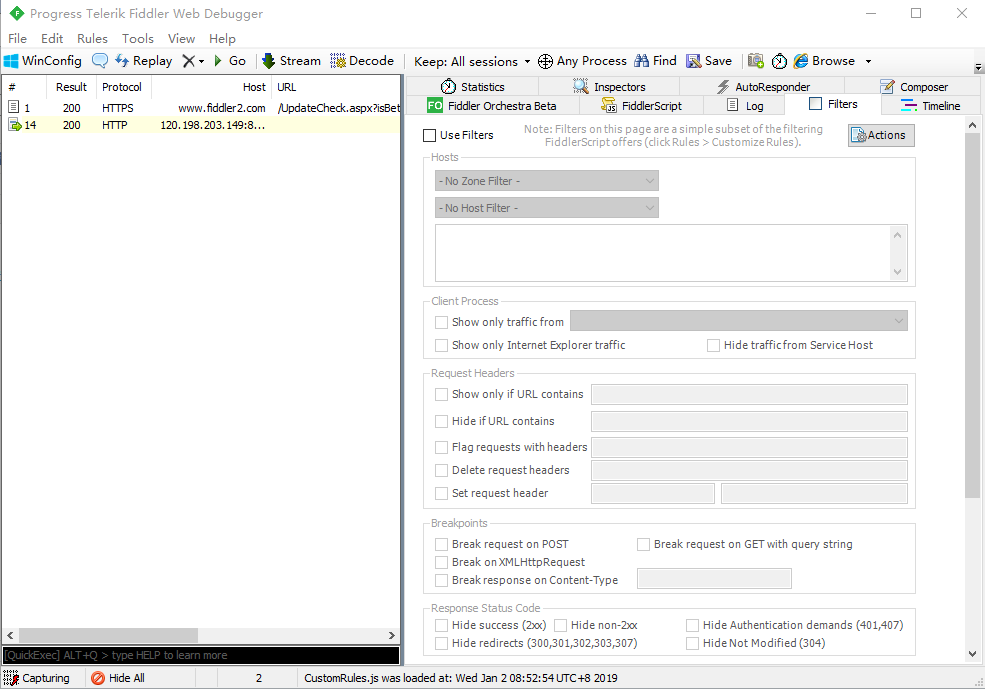
Task: Open the File menu
Action: pyautogui.click(x=18, y=38)
